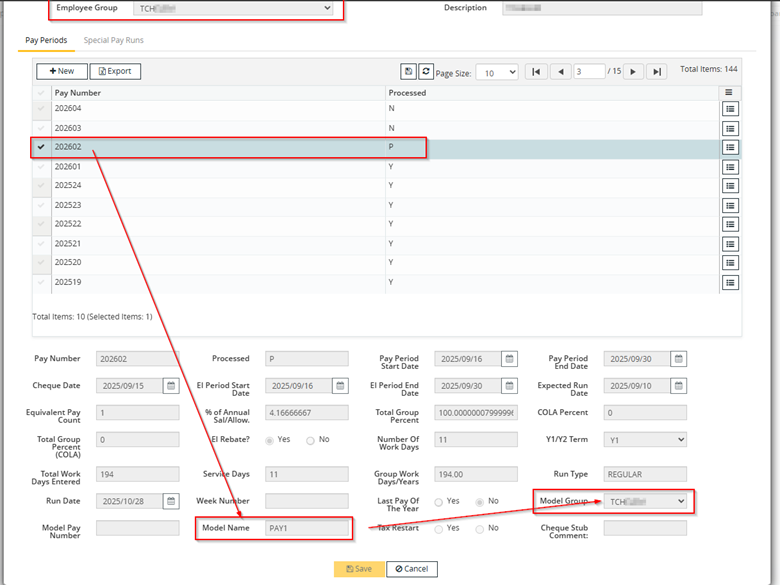Viewport: 780px width, 585px height.
Task: Open calendar for Pay Period End Date
Action: 679,359
